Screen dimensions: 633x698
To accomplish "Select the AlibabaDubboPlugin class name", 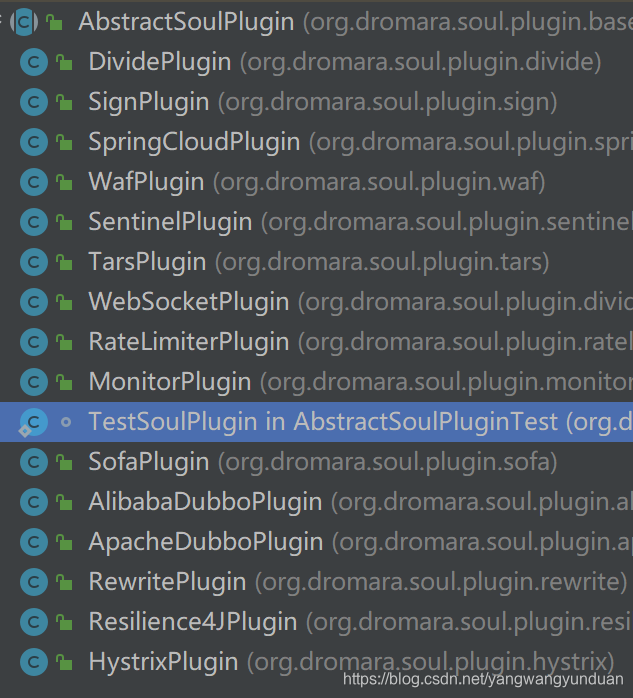I will [205, 502].
